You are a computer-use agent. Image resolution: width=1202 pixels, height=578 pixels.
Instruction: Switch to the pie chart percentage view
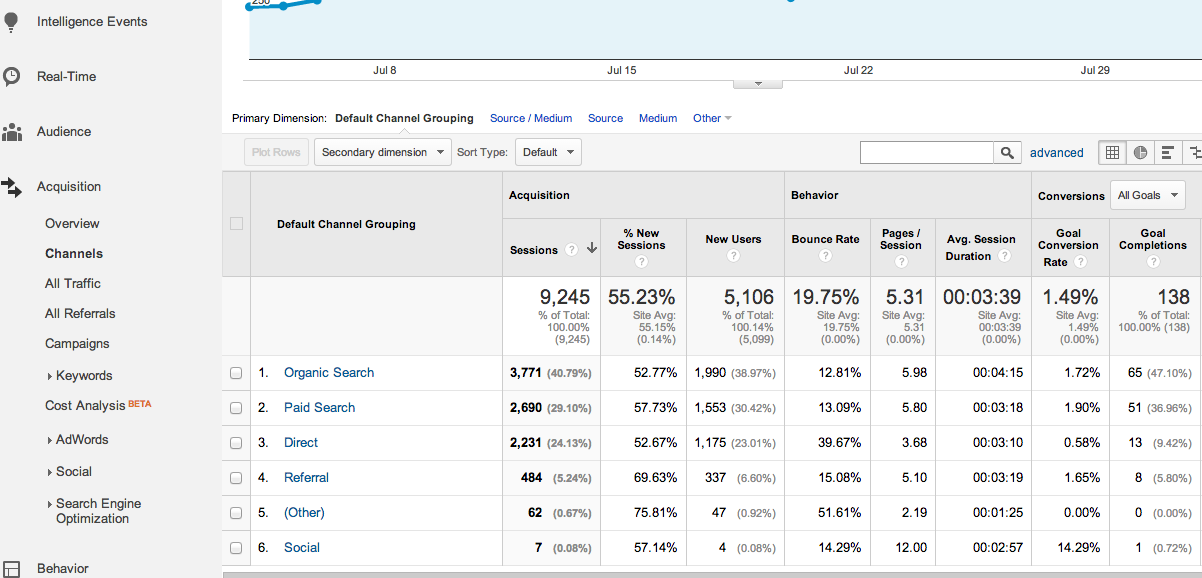pyautogui.click(x=1140, y=152)
